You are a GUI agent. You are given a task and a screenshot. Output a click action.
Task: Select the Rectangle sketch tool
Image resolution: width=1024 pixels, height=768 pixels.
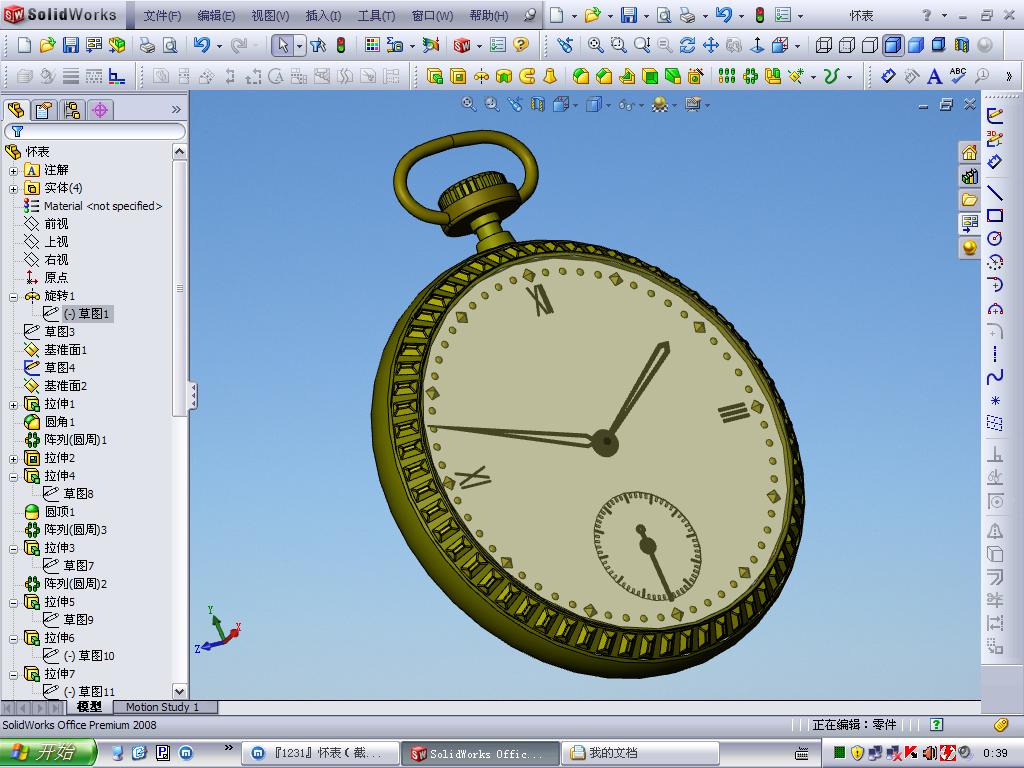(995, 216)
